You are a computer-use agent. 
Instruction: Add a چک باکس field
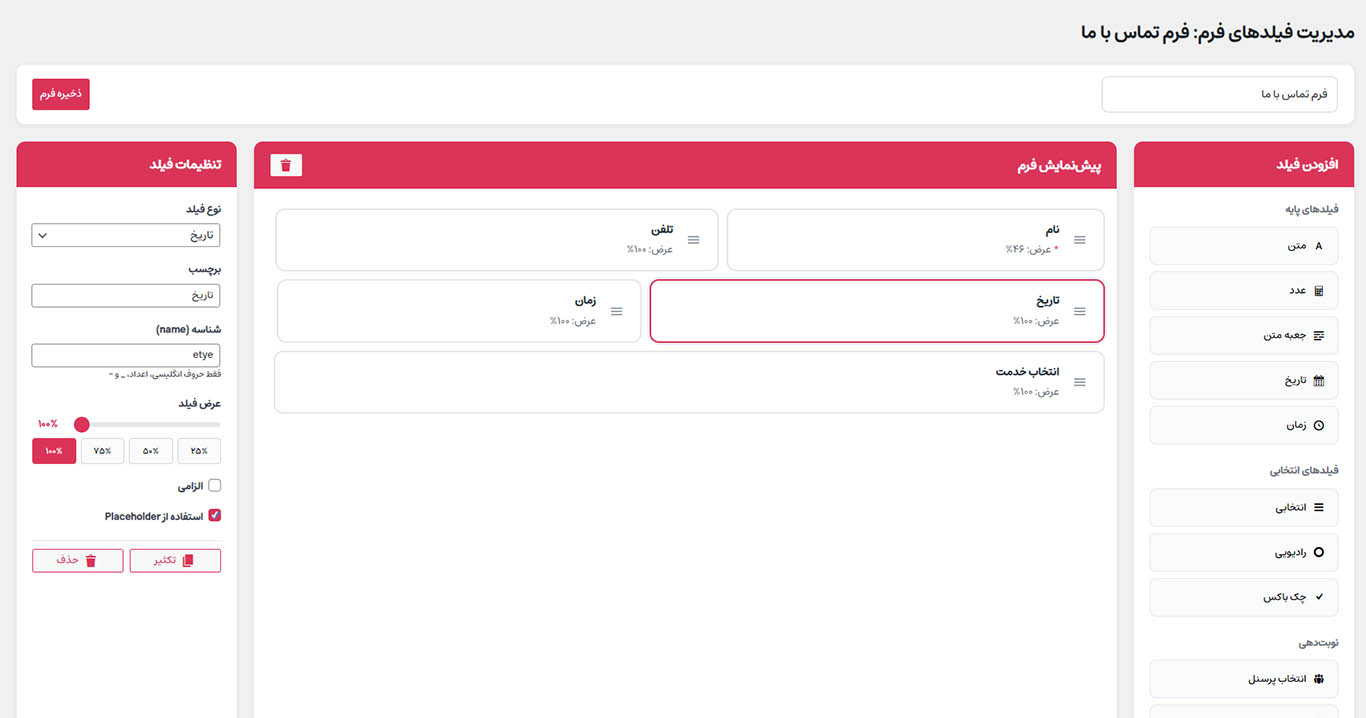point(1243,597)
